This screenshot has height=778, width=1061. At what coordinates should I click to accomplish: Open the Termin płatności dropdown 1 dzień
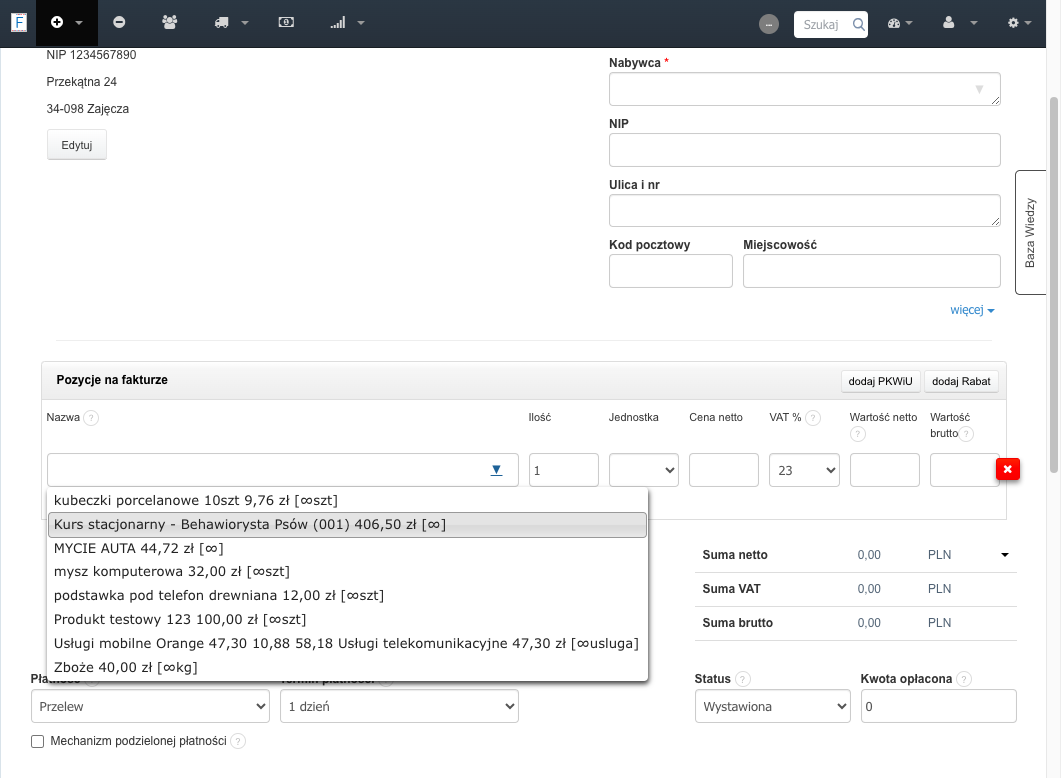(399, 706)
